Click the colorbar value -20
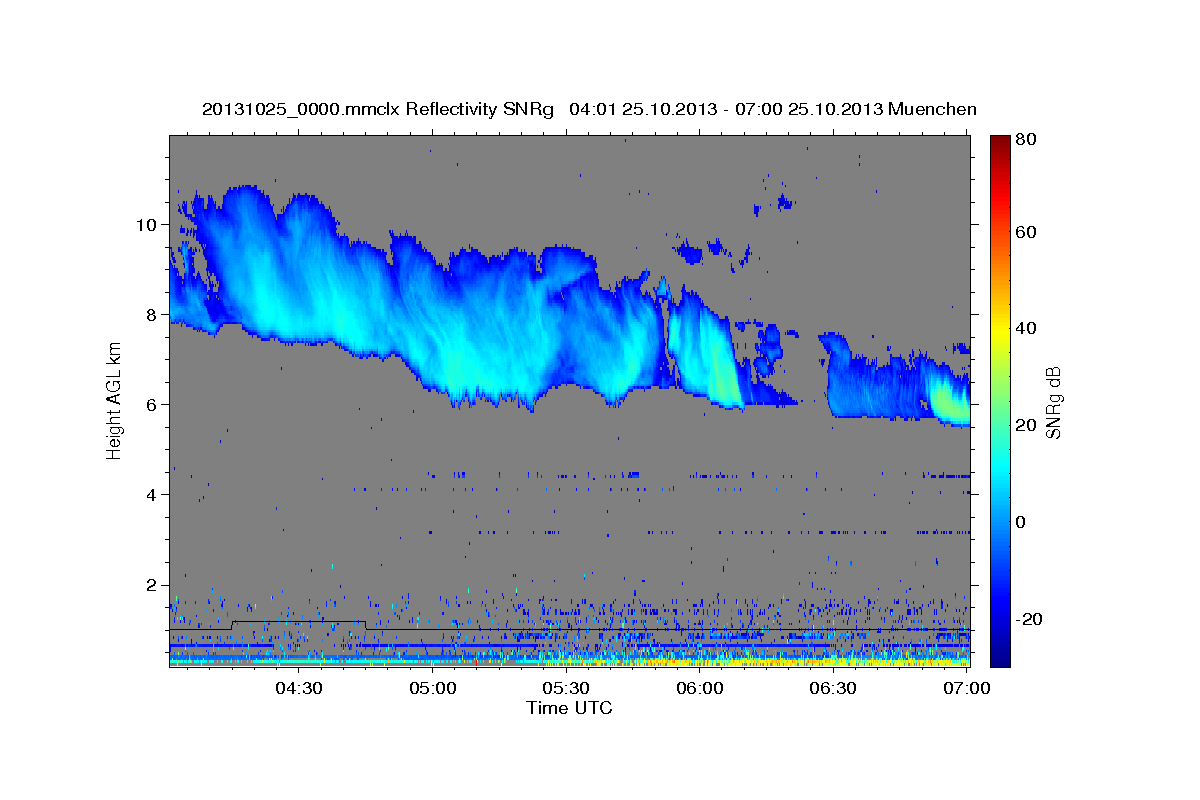 click(1028, 619)
